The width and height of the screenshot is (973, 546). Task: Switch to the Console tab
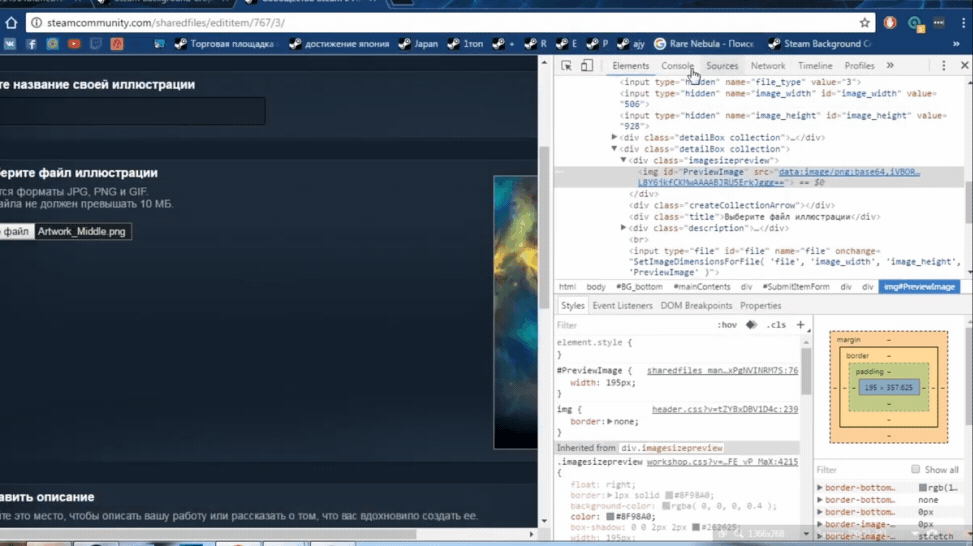click(677, 66)
